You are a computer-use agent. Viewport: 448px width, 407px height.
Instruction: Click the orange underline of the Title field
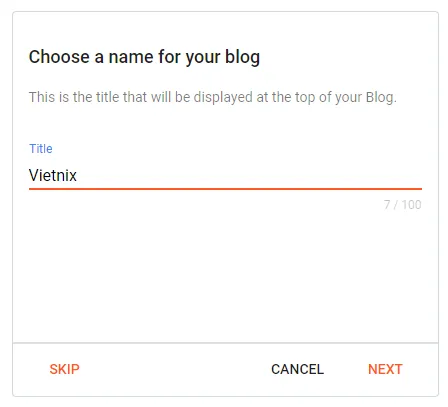click(225, 189)
